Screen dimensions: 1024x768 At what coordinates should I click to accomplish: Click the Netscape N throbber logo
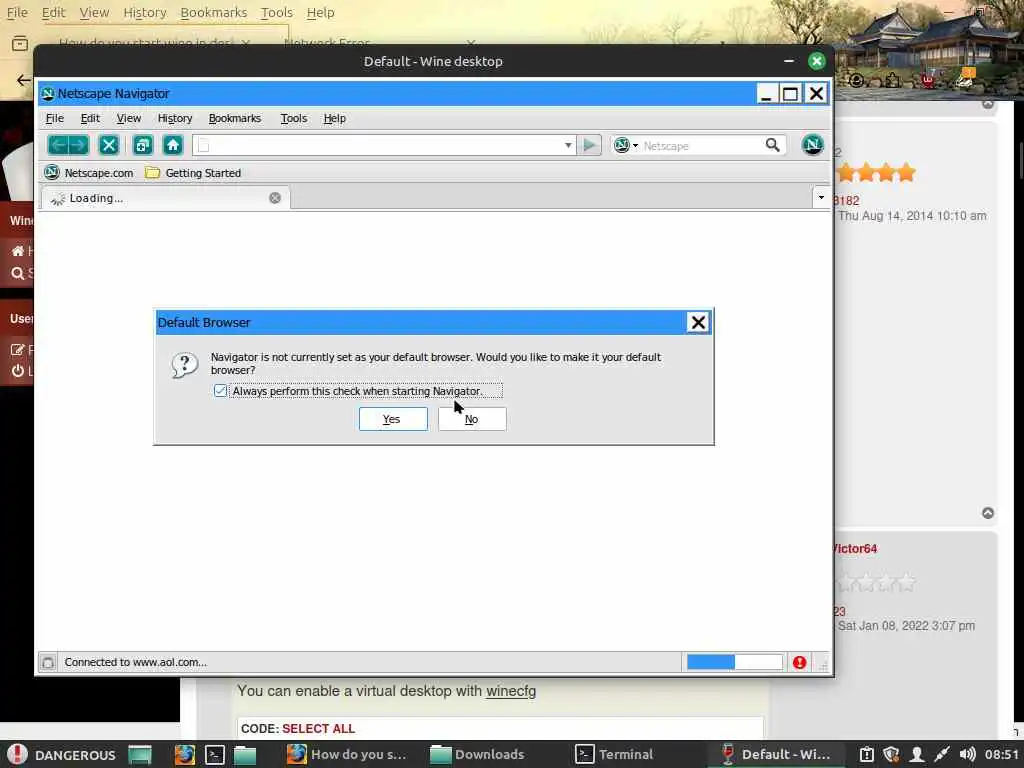coord(812,145)
